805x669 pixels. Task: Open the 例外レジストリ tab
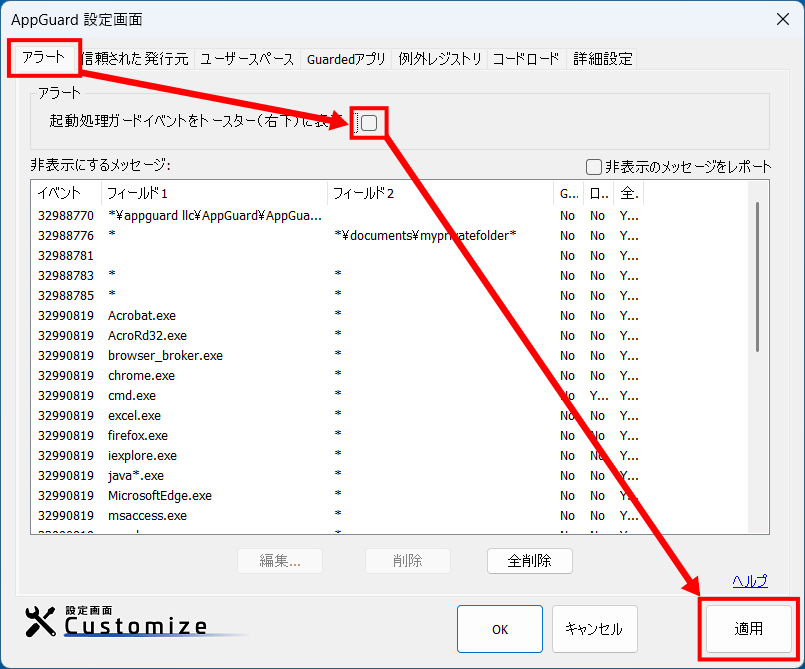coord(440,59)
